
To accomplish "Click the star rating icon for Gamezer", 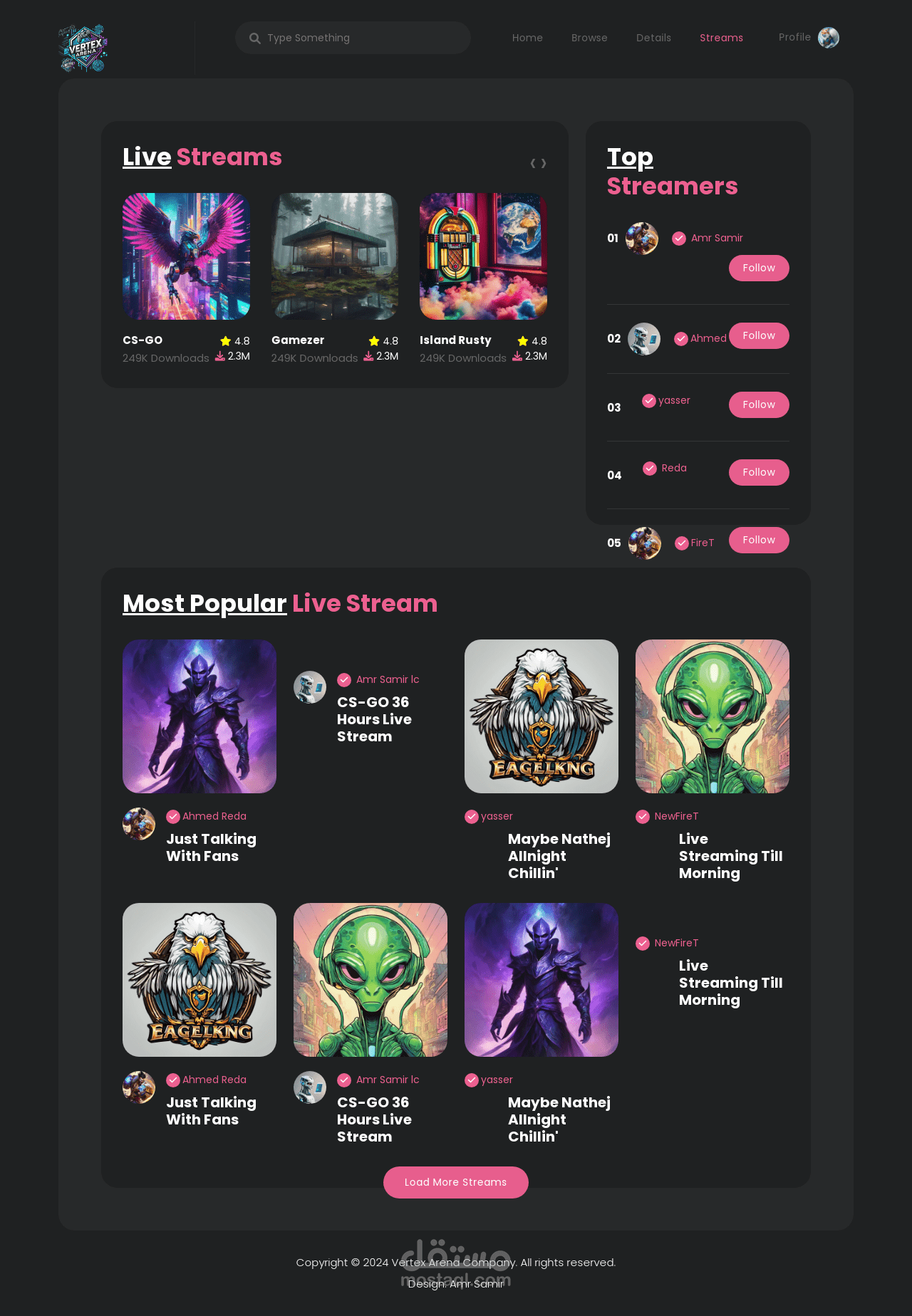I will (x=374, y=341).
